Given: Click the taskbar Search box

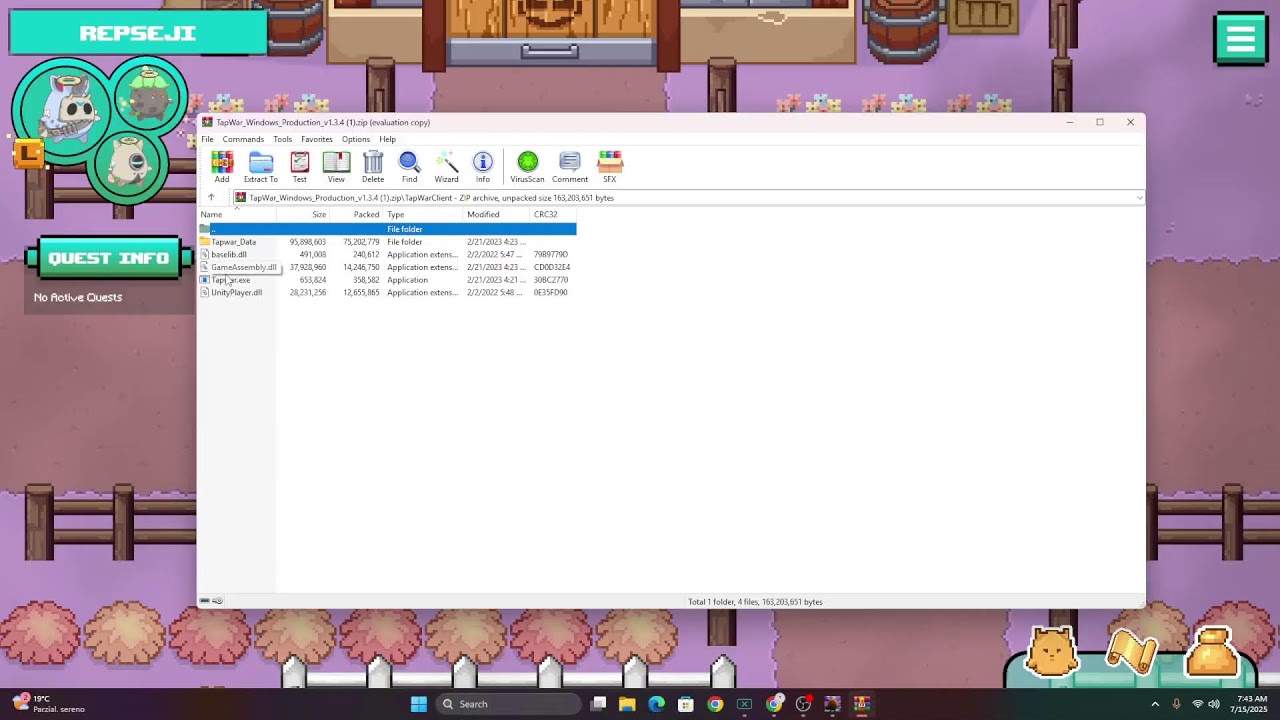Looking at the screenshot, I should (x=509, y=704).
